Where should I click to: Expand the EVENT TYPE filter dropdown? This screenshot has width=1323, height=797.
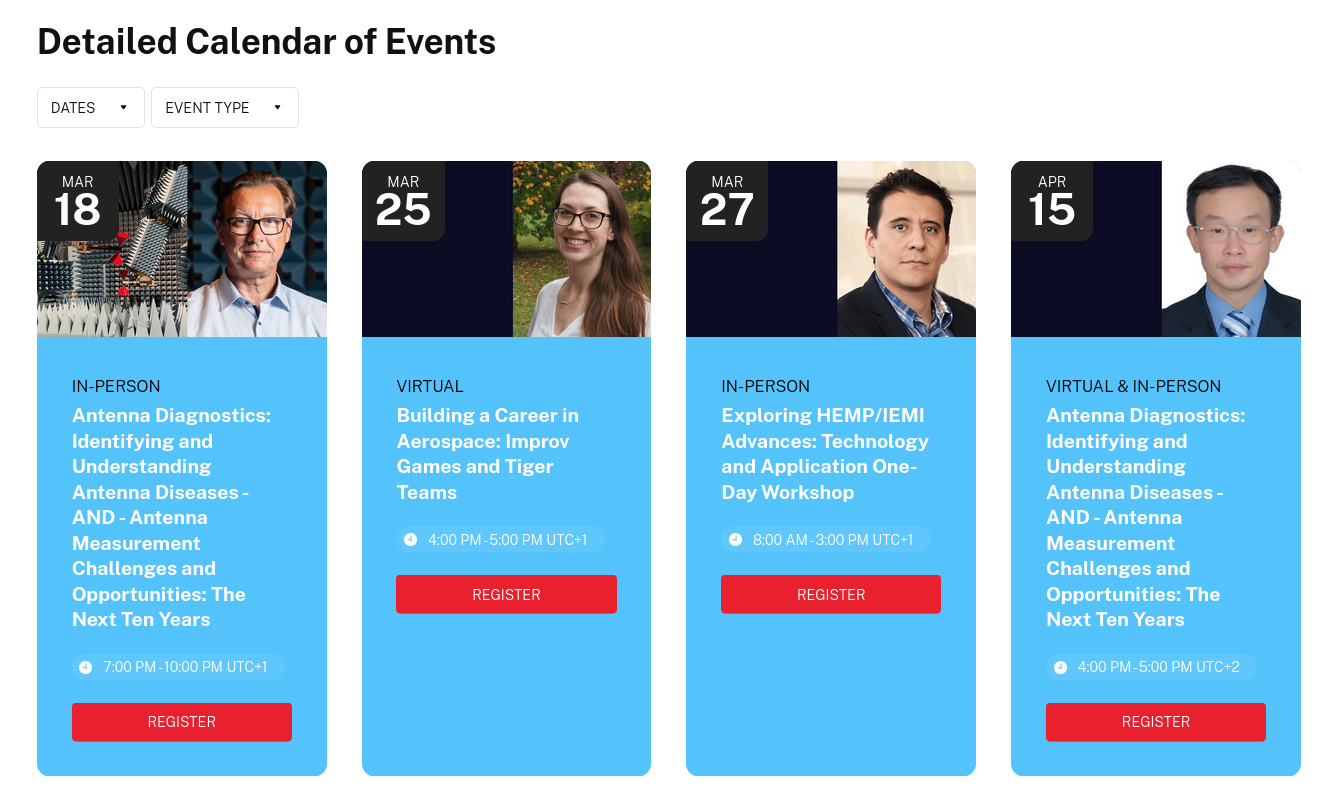225,108
